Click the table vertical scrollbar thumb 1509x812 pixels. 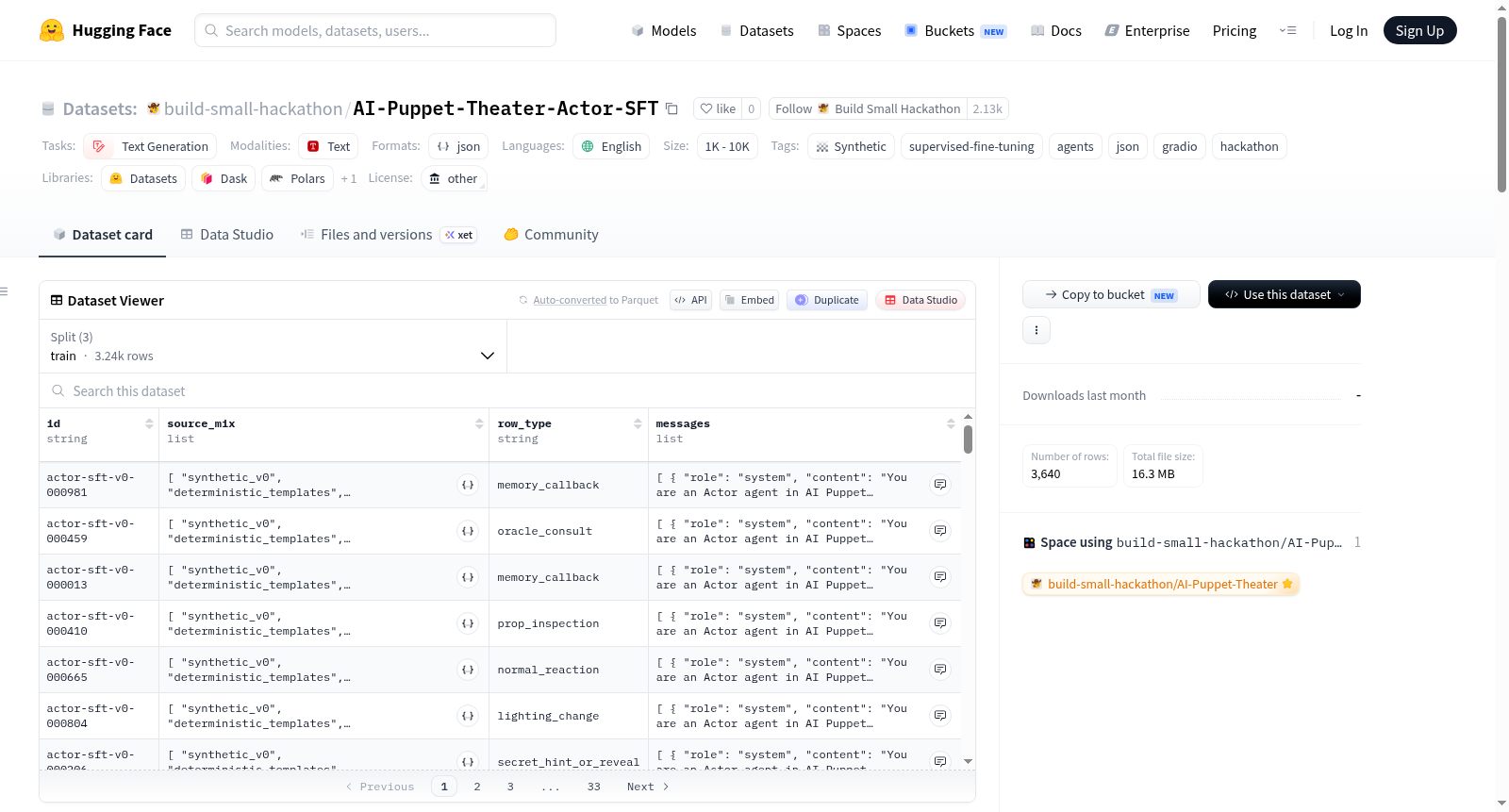pos(968,439)
